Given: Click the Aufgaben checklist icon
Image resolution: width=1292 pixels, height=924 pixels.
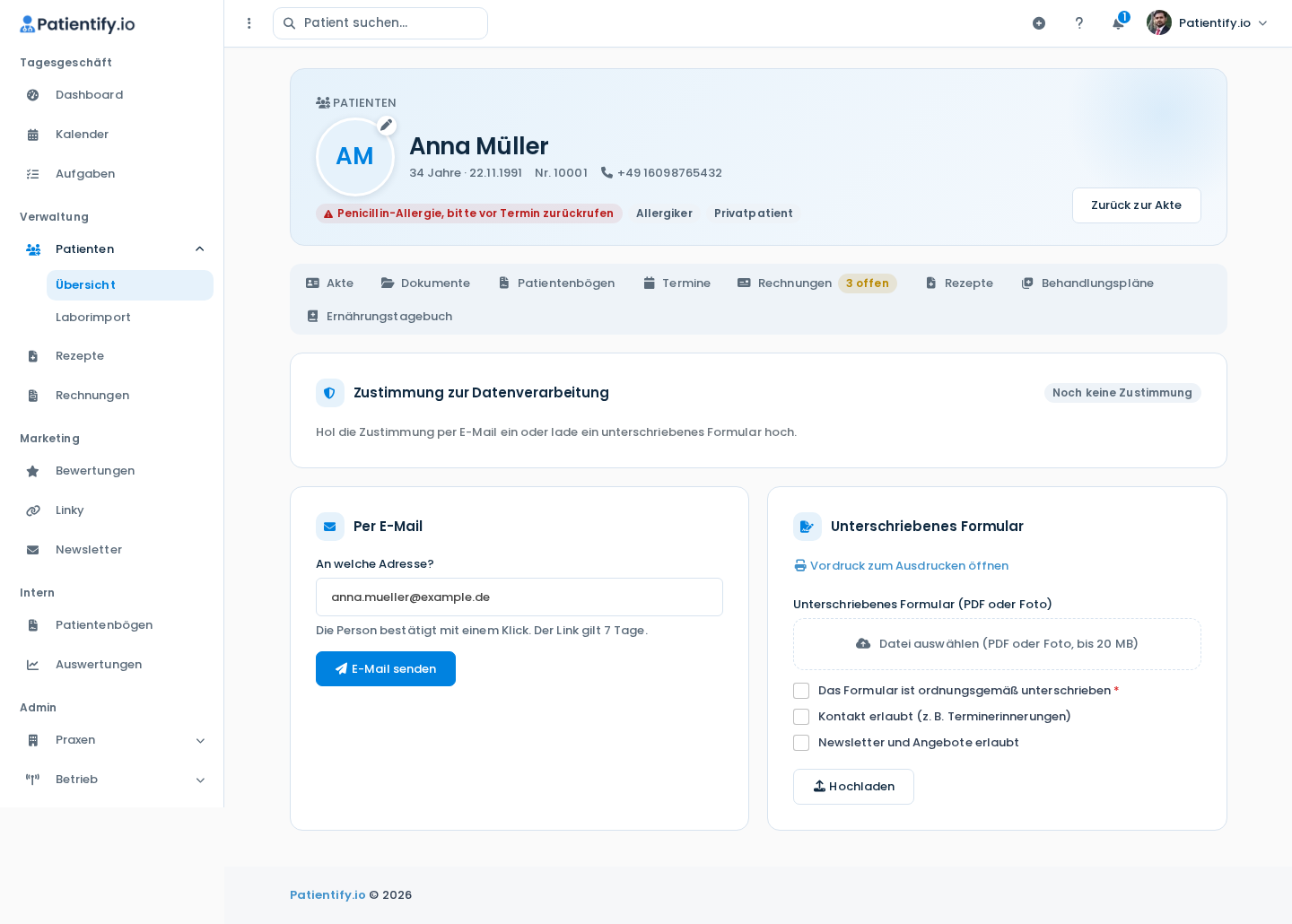Looking at the screenshot, I should pyautogui.click(x=33, y=174).
